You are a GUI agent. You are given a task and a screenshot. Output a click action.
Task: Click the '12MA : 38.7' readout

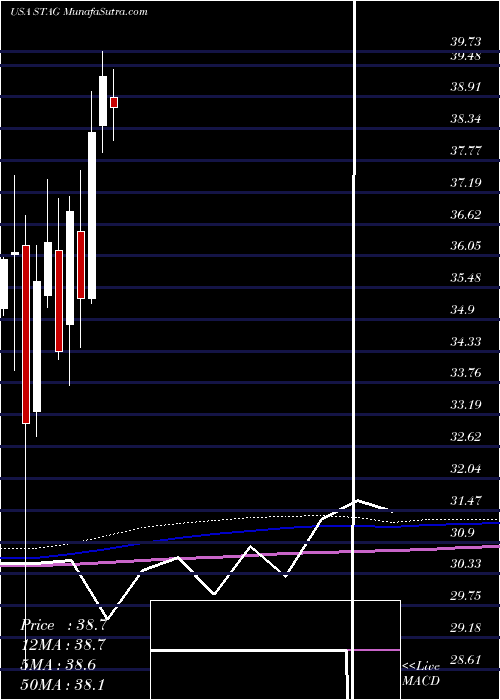[63, 645]
